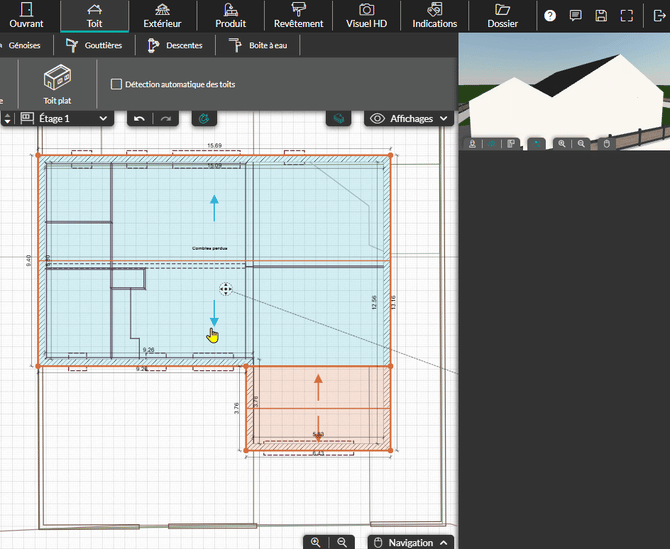Viewport: 670px width, 549px height.
Task: Open the help question mark icon
Action: 550,15
